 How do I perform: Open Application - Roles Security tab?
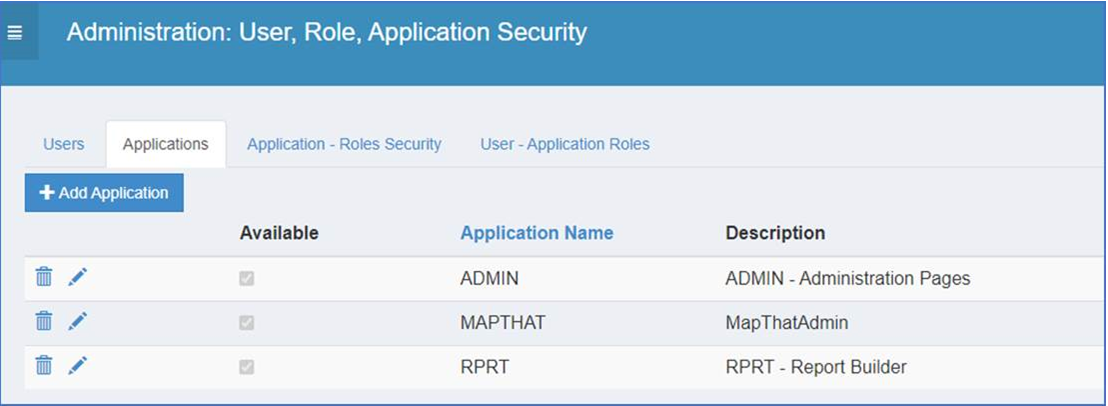[344, 144]
